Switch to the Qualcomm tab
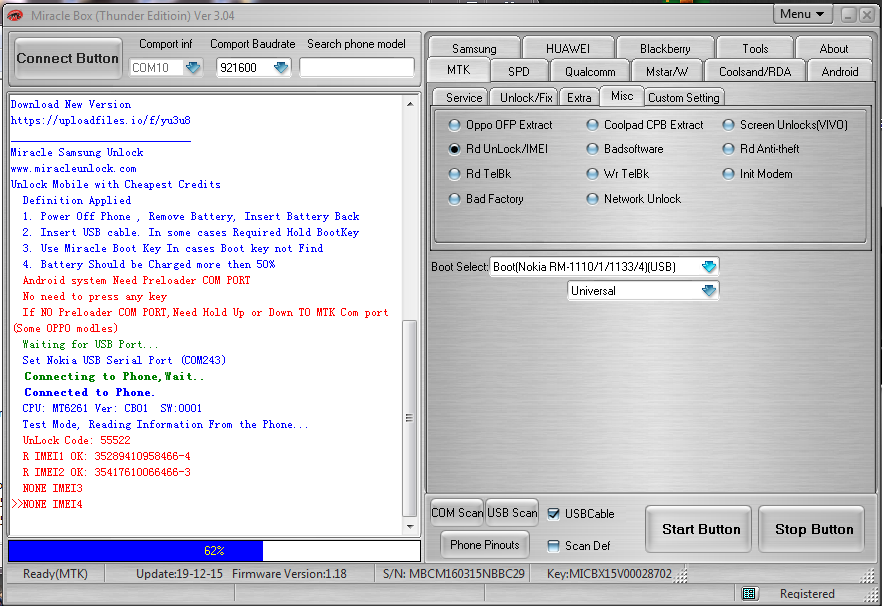 [x=590, y=71]
